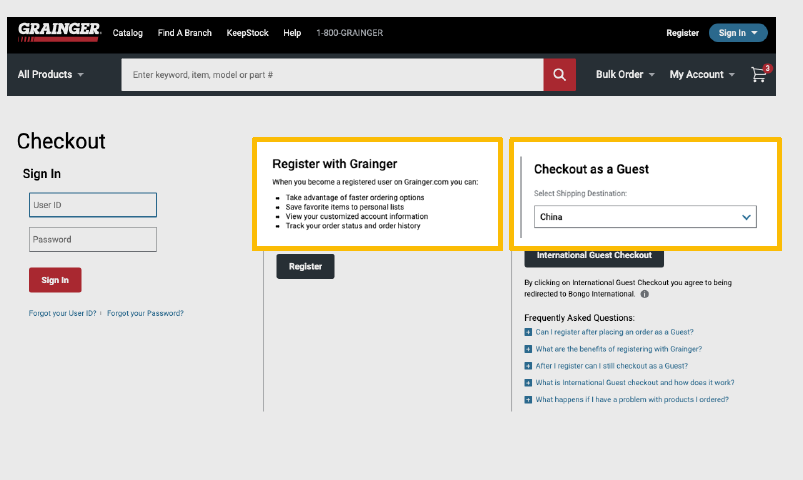The image size is (803, 480).
Task: Click the info icon beside Borderfree text
Action: pos(644,294)
